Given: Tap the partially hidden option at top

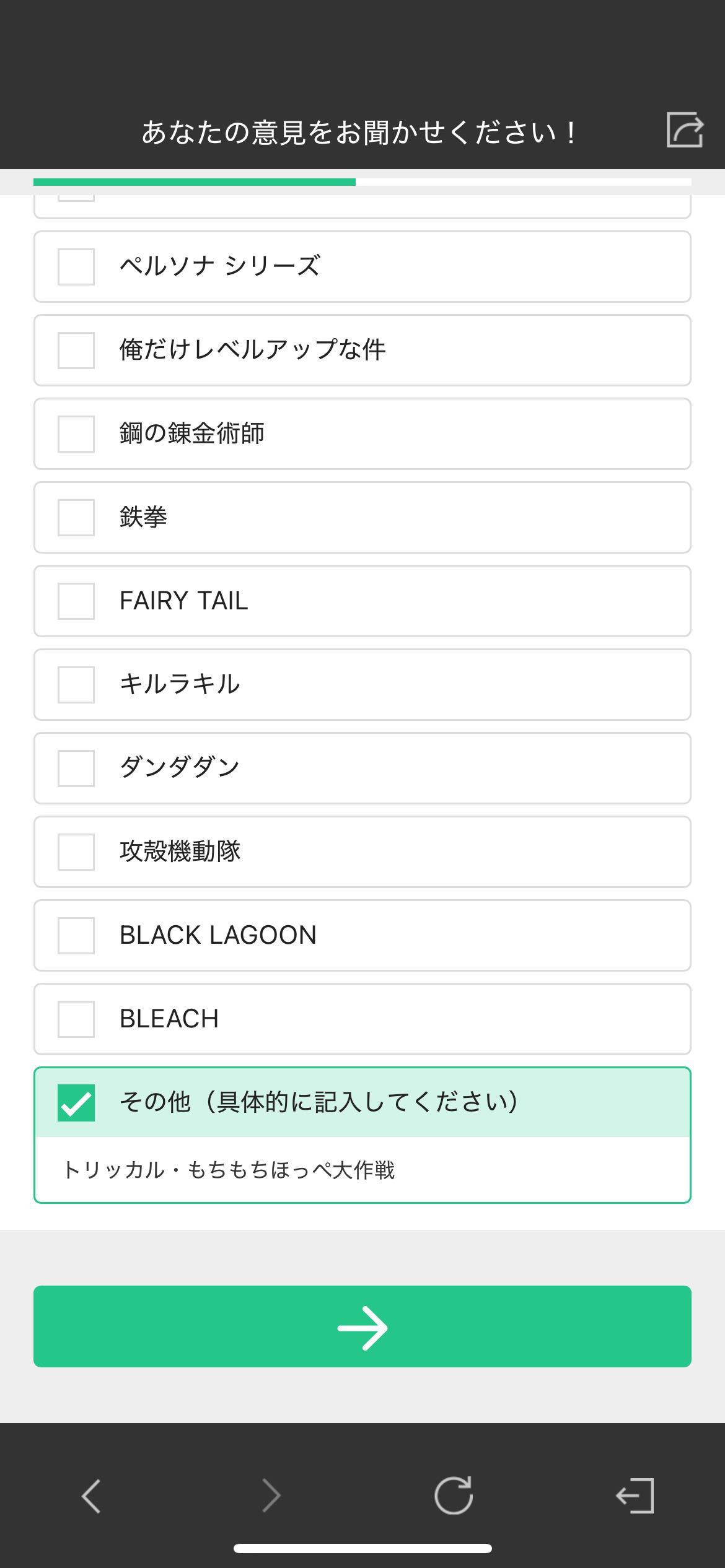Looking at the screenshot, I should coord(362,206).
